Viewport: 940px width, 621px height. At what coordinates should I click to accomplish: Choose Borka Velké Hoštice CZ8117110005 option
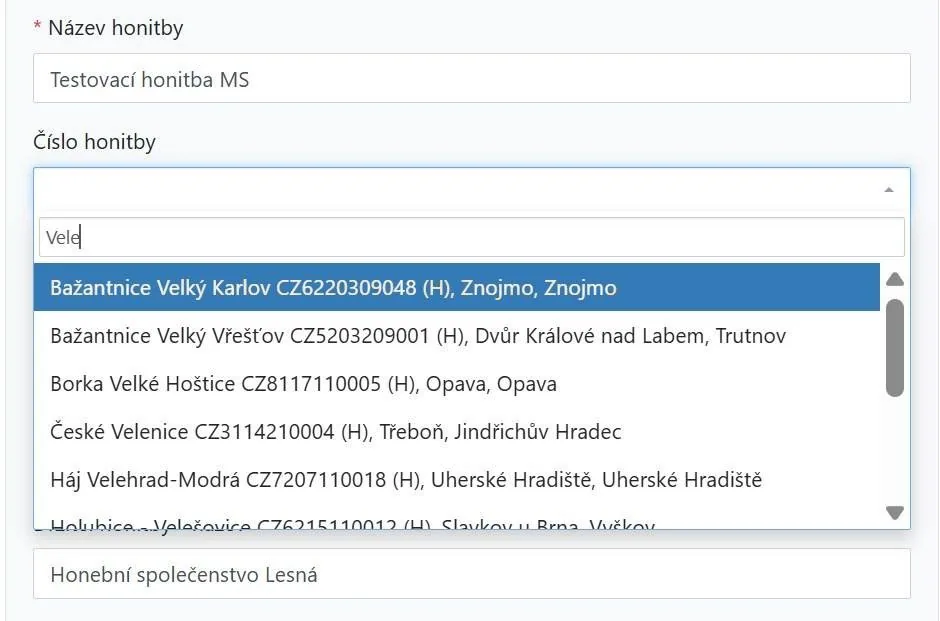pyautogui.click(x=457, y=384)
